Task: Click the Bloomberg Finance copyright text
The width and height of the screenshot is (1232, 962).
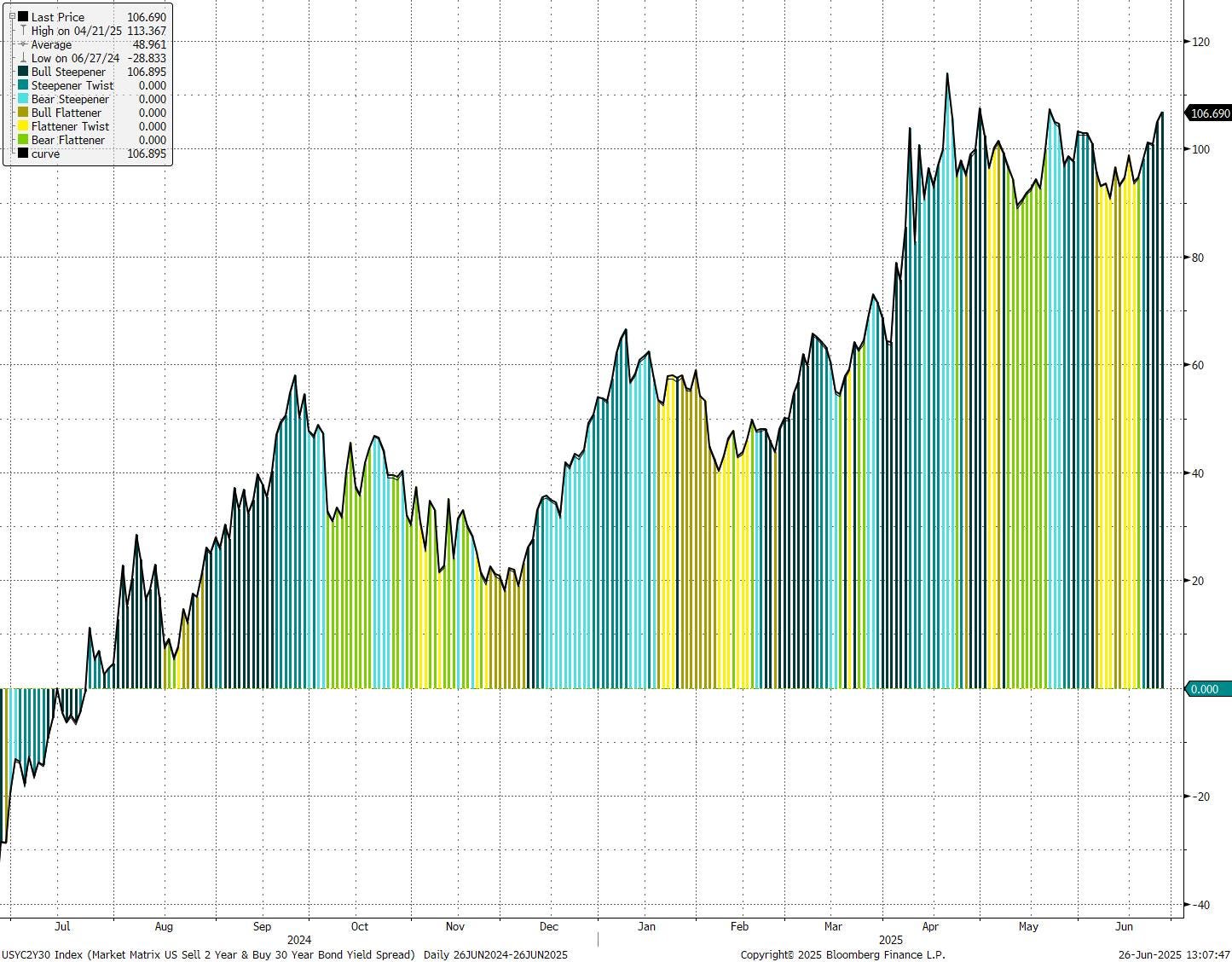Action: 842,954
